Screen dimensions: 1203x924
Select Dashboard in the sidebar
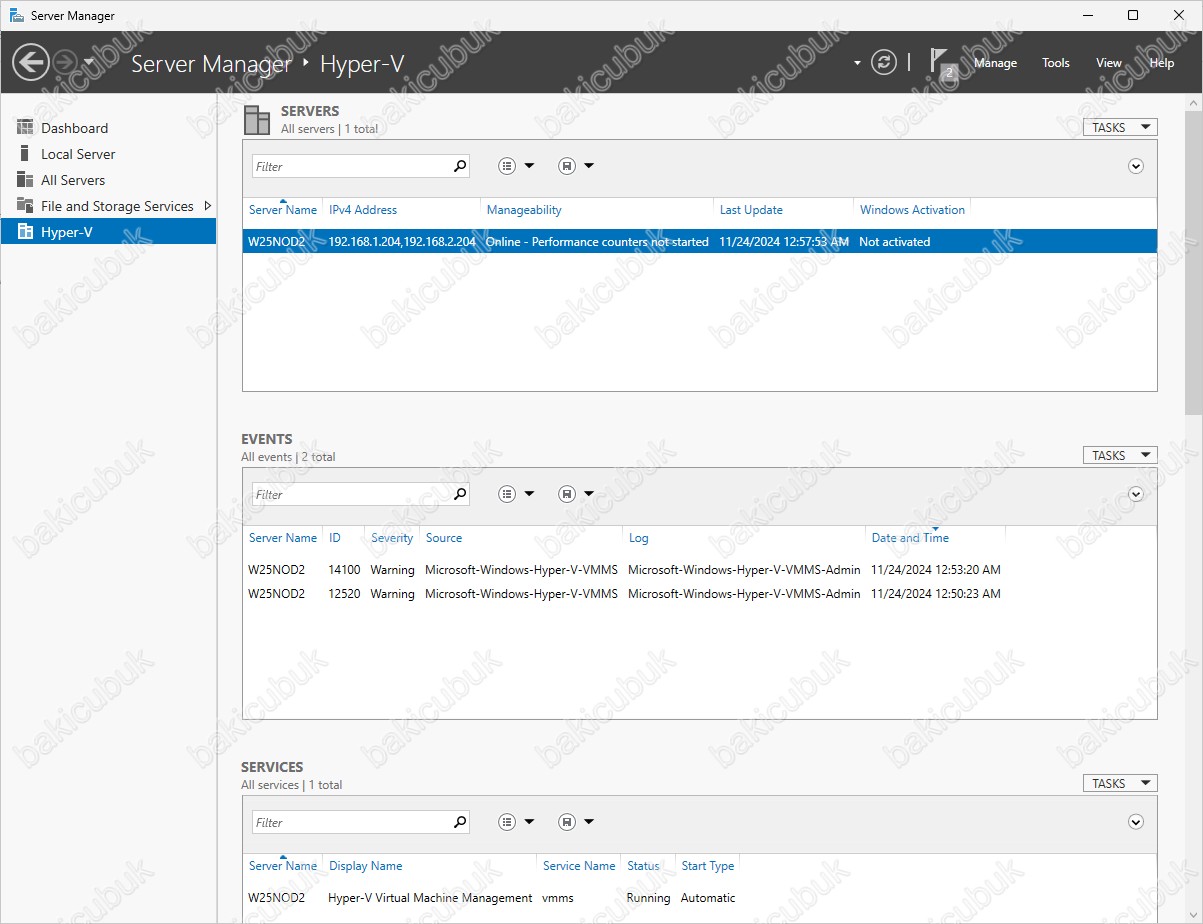(108, 128)
